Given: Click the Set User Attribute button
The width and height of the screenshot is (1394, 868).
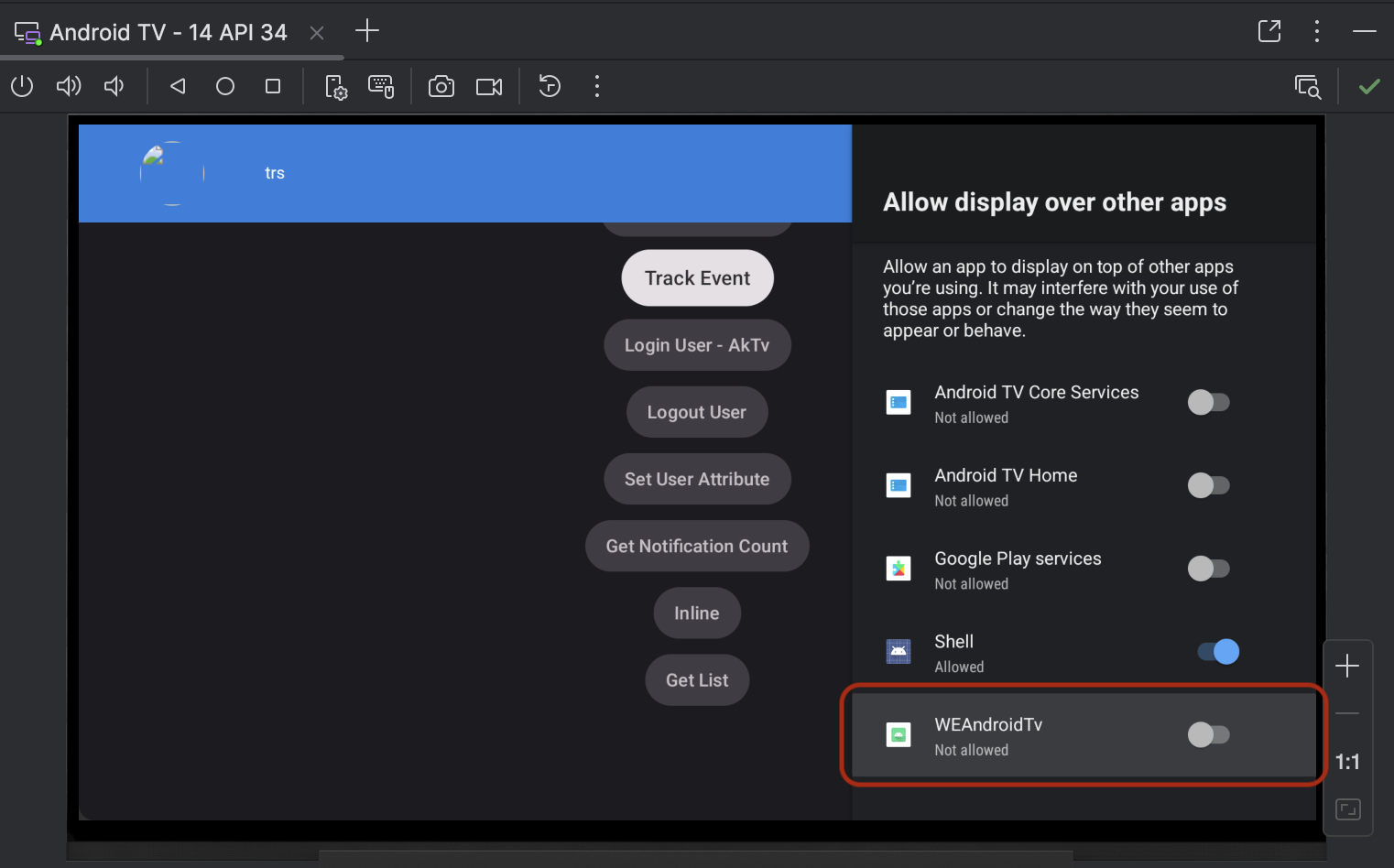Looking at the screenshot, I should pyautogui.click(x=697, y=479).
